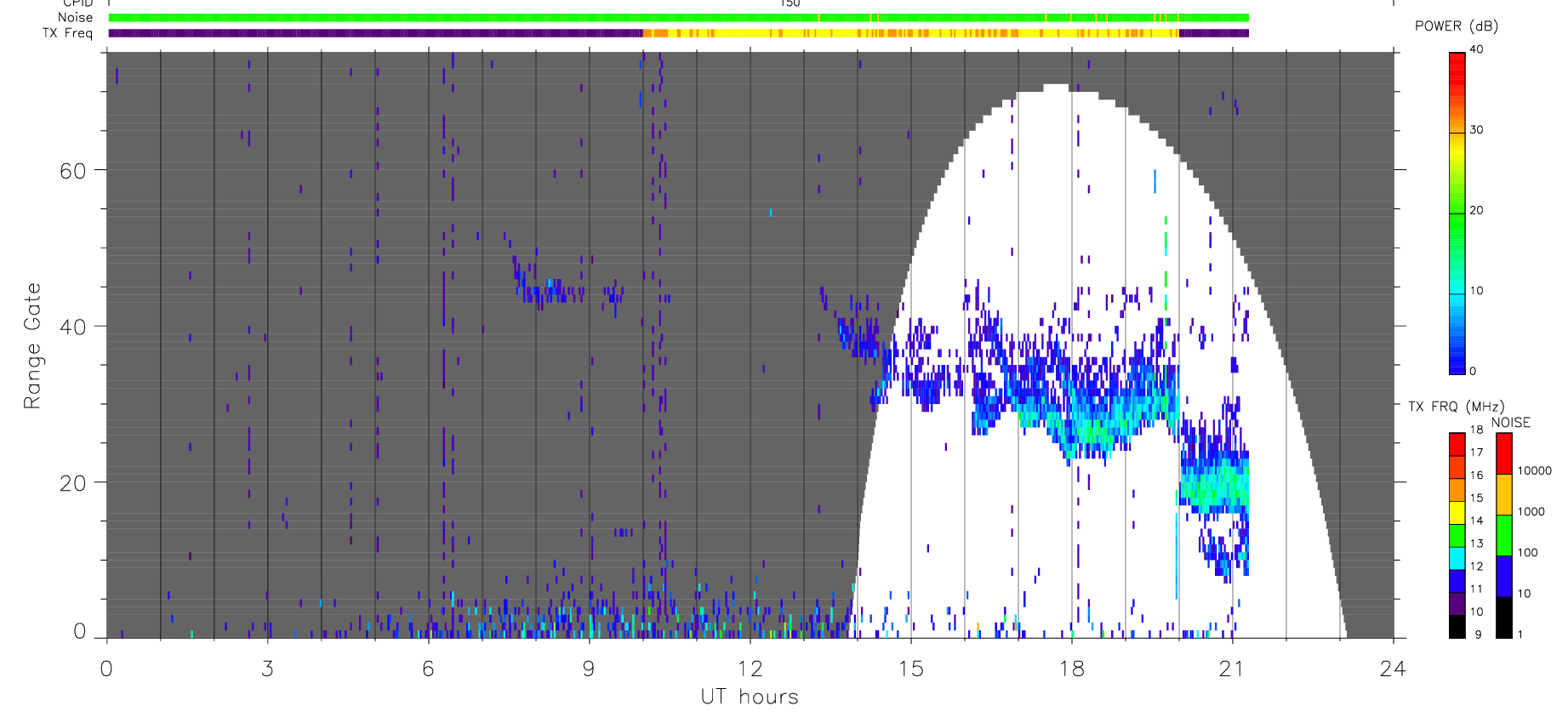Click the 9 label on the TX FRQ scale
Image resolution: width=1568 pixels, height=723 pixels.
(x=1478, y=635)
